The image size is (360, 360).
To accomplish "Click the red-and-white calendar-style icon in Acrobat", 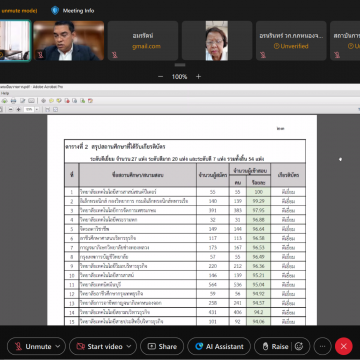I will [90, 101].
